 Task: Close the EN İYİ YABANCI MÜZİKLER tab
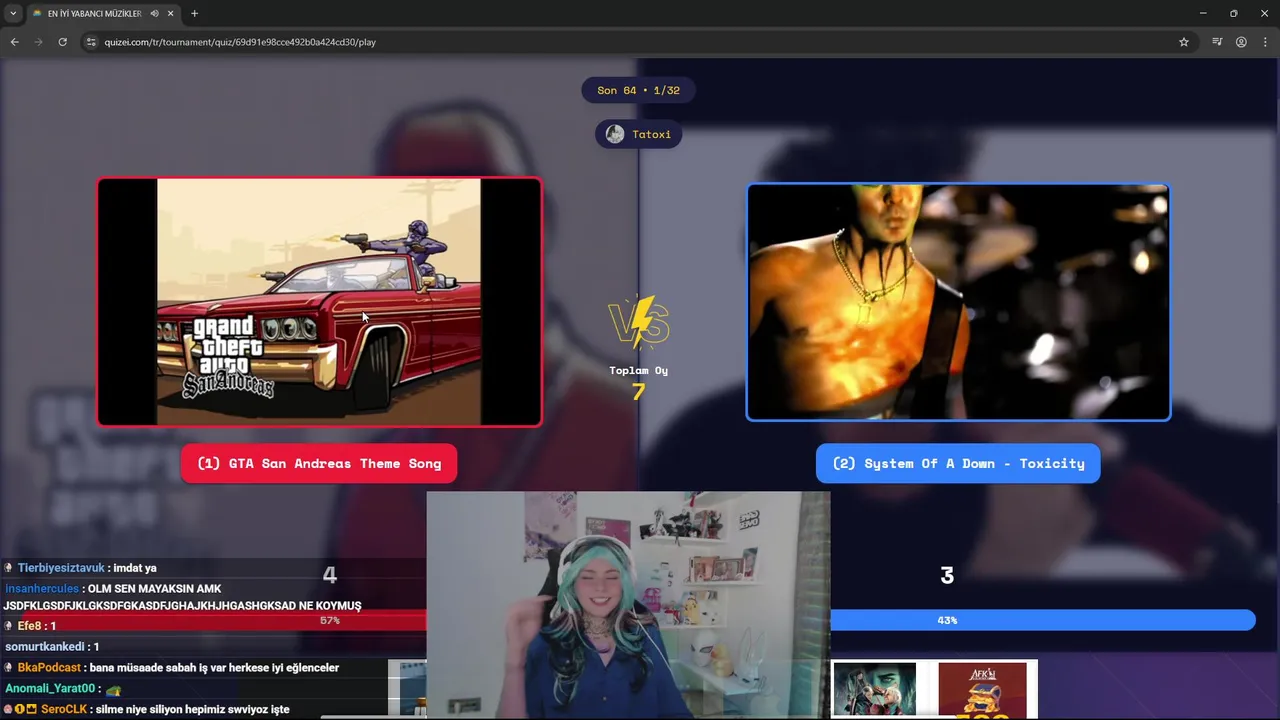click(170, 14)
